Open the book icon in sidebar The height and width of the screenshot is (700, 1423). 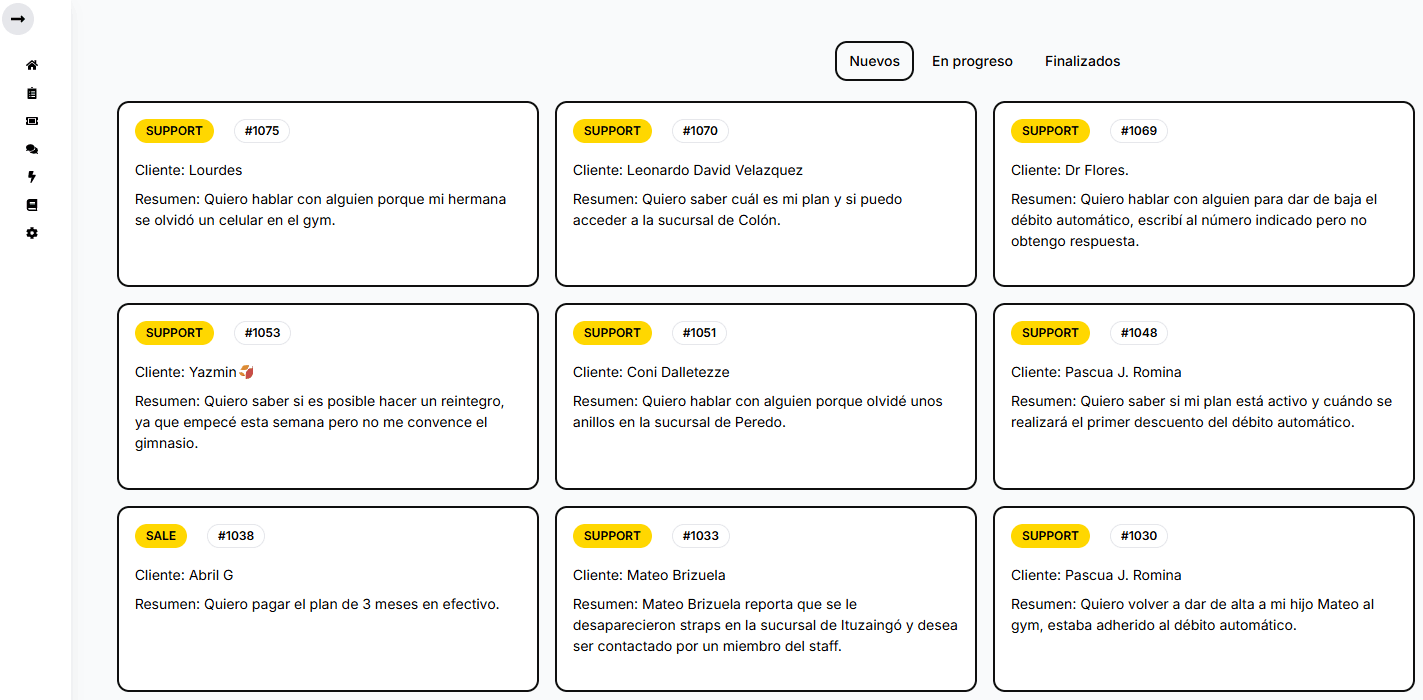coord(32,205)
